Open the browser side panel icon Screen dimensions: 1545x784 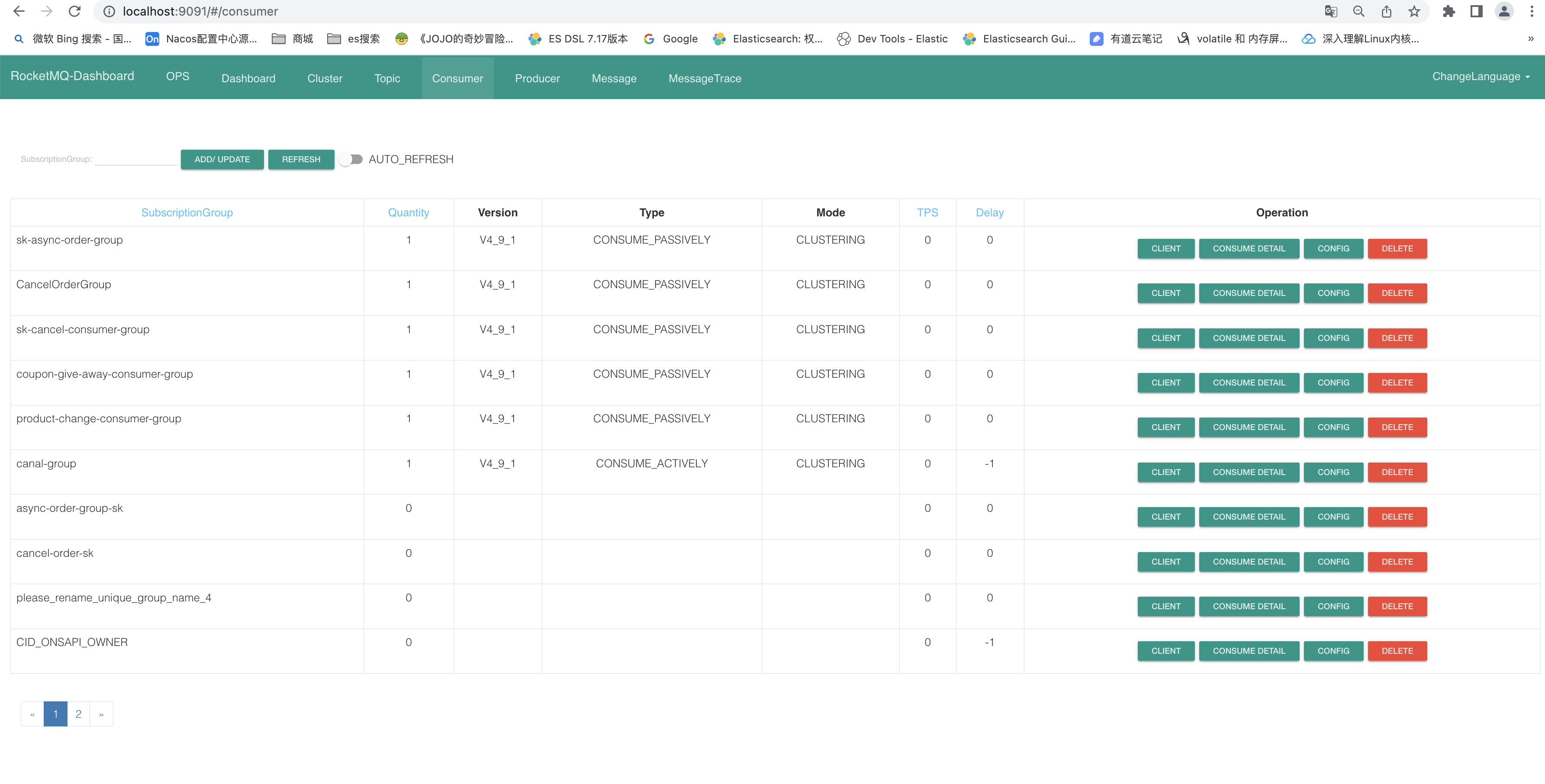tap(1476, 11)
